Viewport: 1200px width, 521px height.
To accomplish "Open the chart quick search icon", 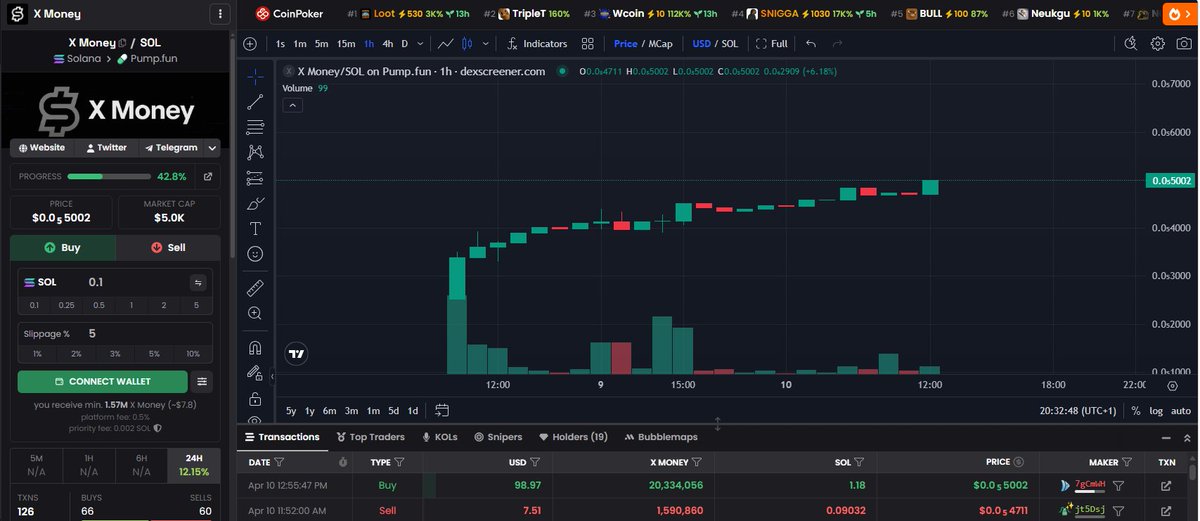I will [x=1131, y=44].
